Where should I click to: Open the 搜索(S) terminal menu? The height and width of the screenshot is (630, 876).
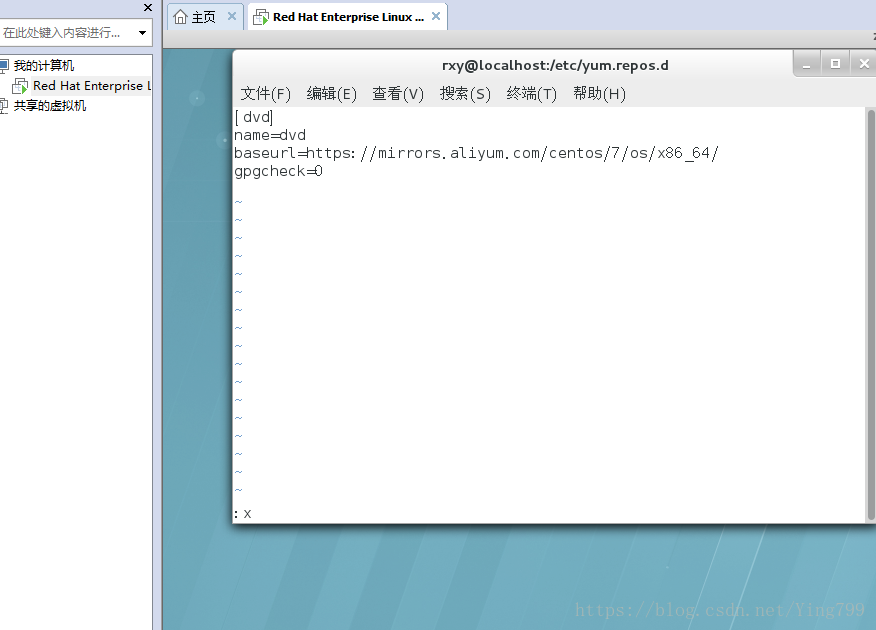point(465,94)
